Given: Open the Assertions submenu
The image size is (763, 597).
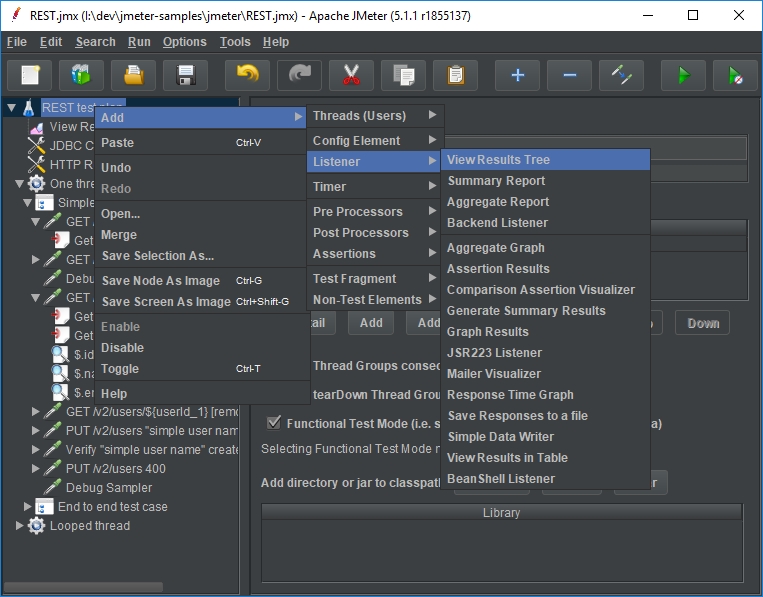Looking at the screenshot, I should click(375, 253).
